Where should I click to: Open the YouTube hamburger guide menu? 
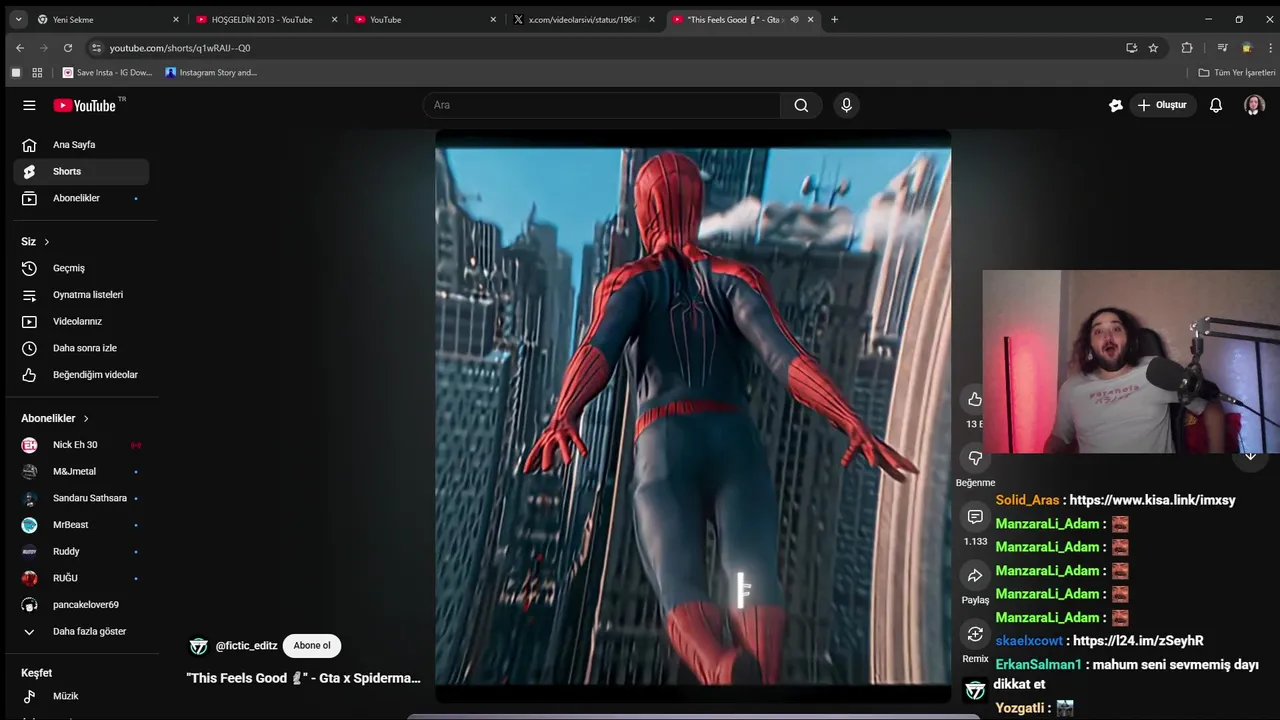(x=29, y=105)
